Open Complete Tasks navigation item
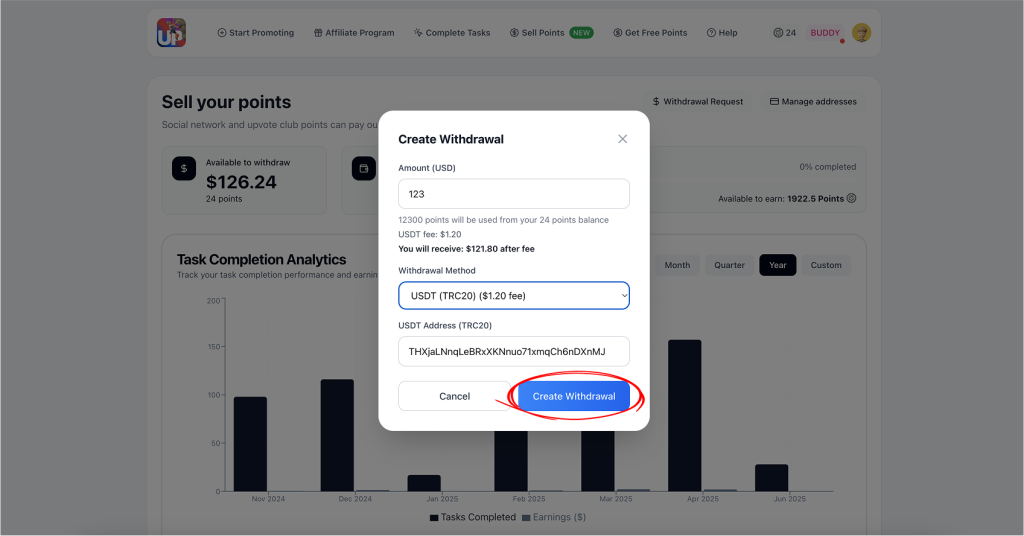1024x536 pixels. point(452,33)
